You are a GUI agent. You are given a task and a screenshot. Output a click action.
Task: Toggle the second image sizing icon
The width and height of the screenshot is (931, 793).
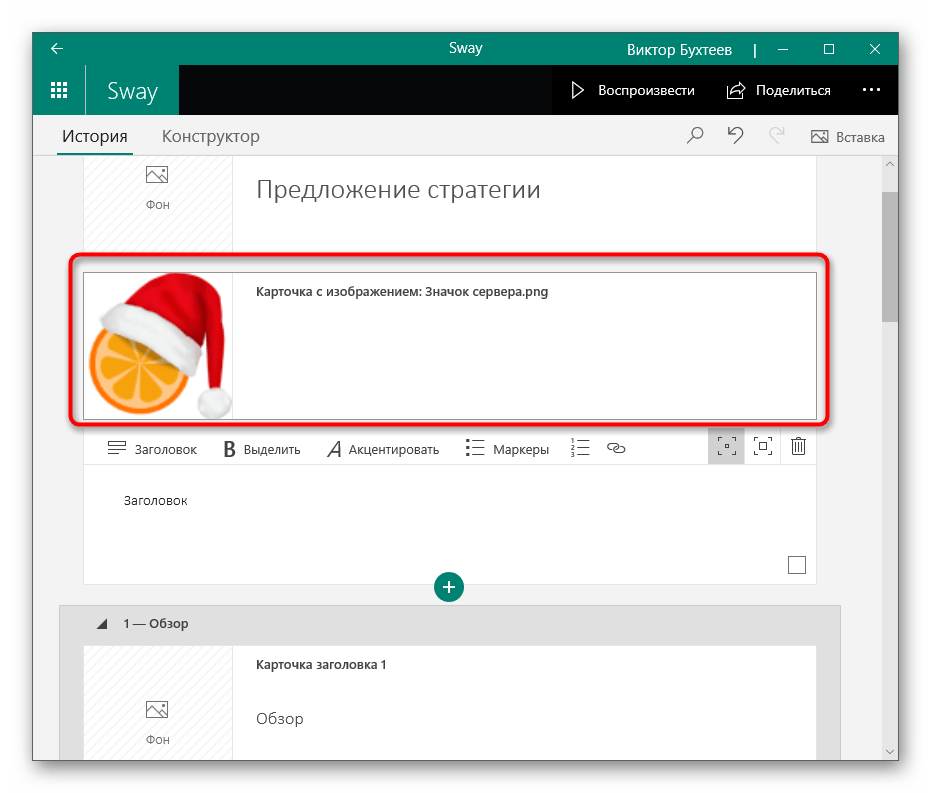[x=762, y=447]
